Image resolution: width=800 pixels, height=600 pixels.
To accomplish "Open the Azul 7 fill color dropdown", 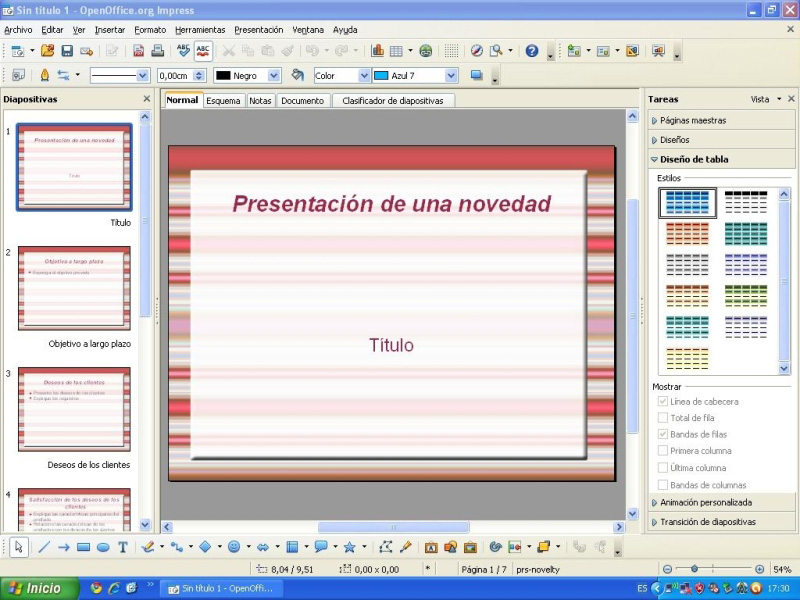I will [x=450, y=74].
